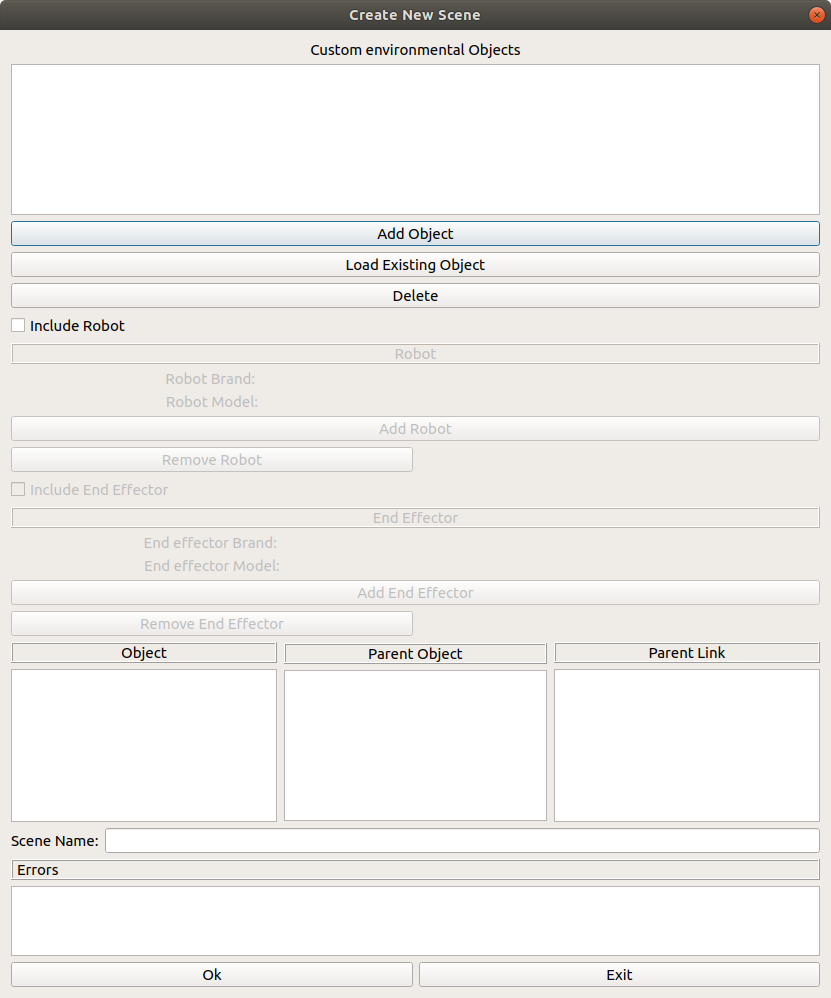Open Load Existing Object
This screenshot has height=998, width=831.
[x=415, y=265]
